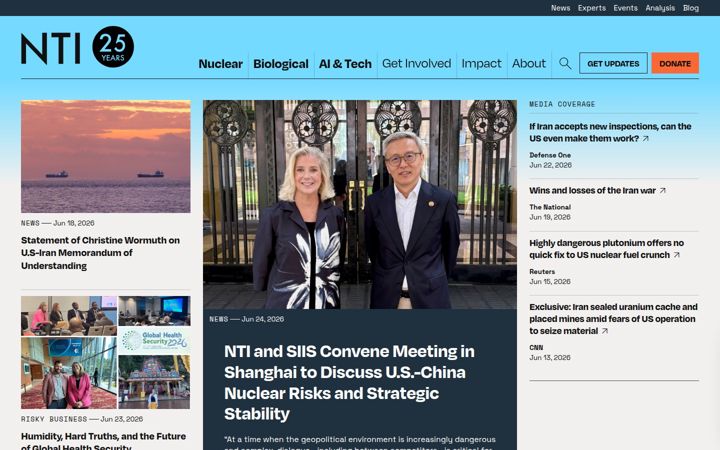Open the Shanghai meeting featured photo
Image resolution: width=720 pixels, height=450 pixels.
coord(360,204)
